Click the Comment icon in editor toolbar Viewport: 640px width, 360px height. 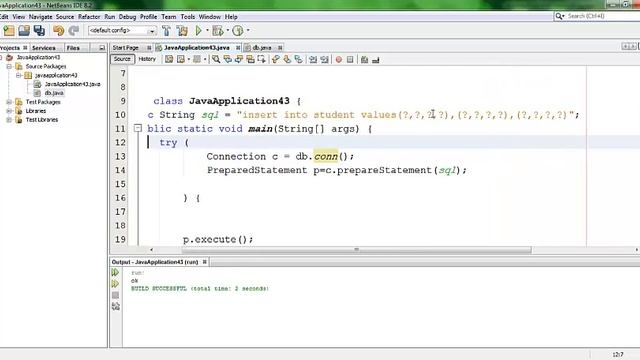[364, 60]
